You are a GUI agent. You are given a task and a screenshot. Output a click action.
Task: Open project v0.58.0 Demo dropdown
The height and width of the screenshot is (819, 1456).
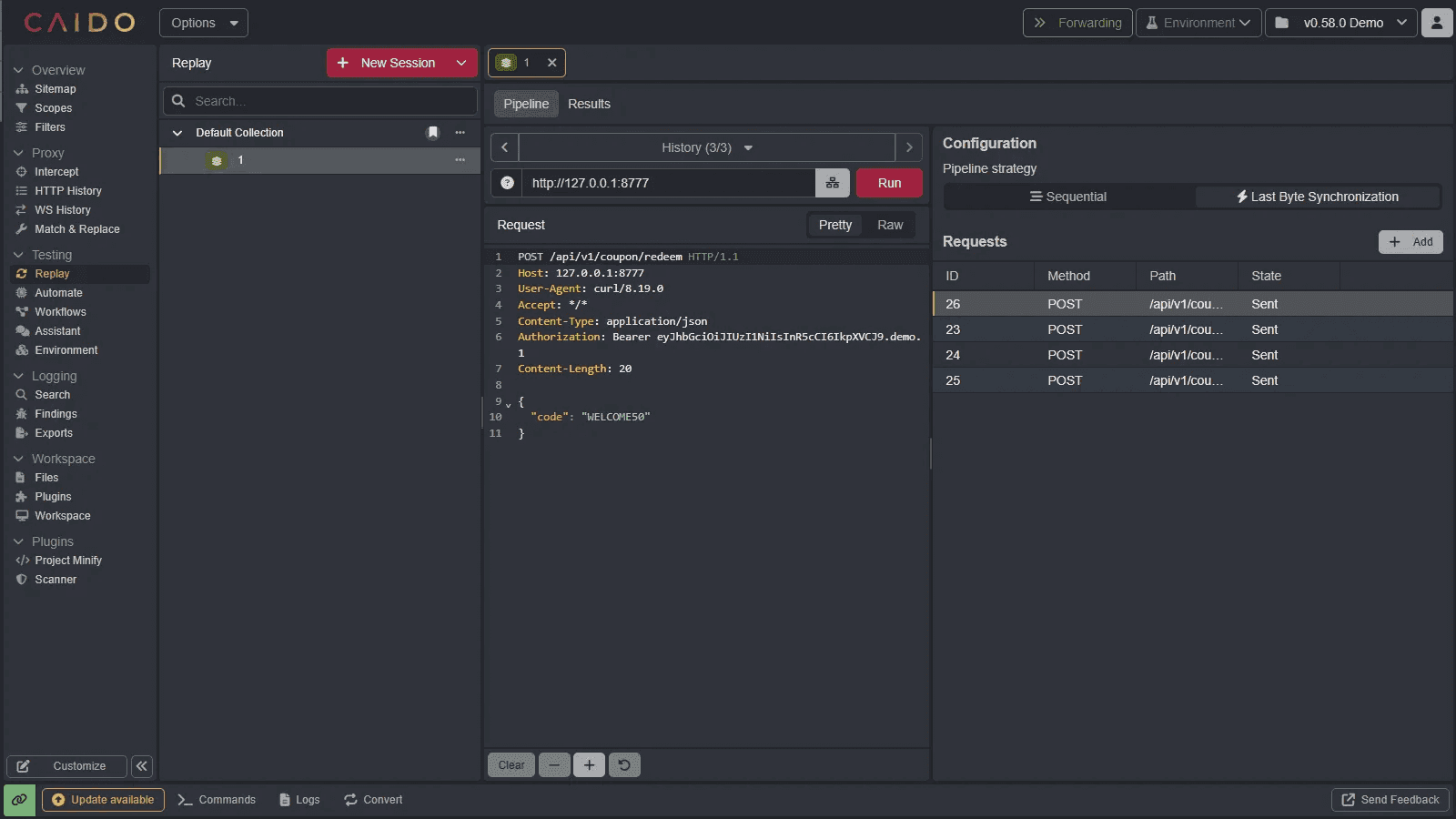coord(1341,23)
